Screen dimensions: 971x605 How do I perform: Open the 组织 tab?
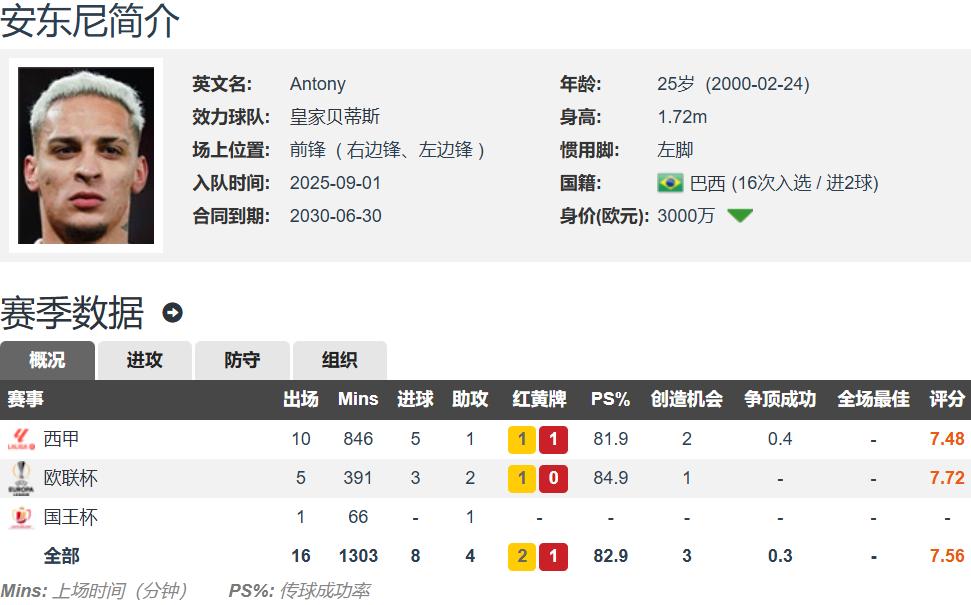click(x=339, y=360)
